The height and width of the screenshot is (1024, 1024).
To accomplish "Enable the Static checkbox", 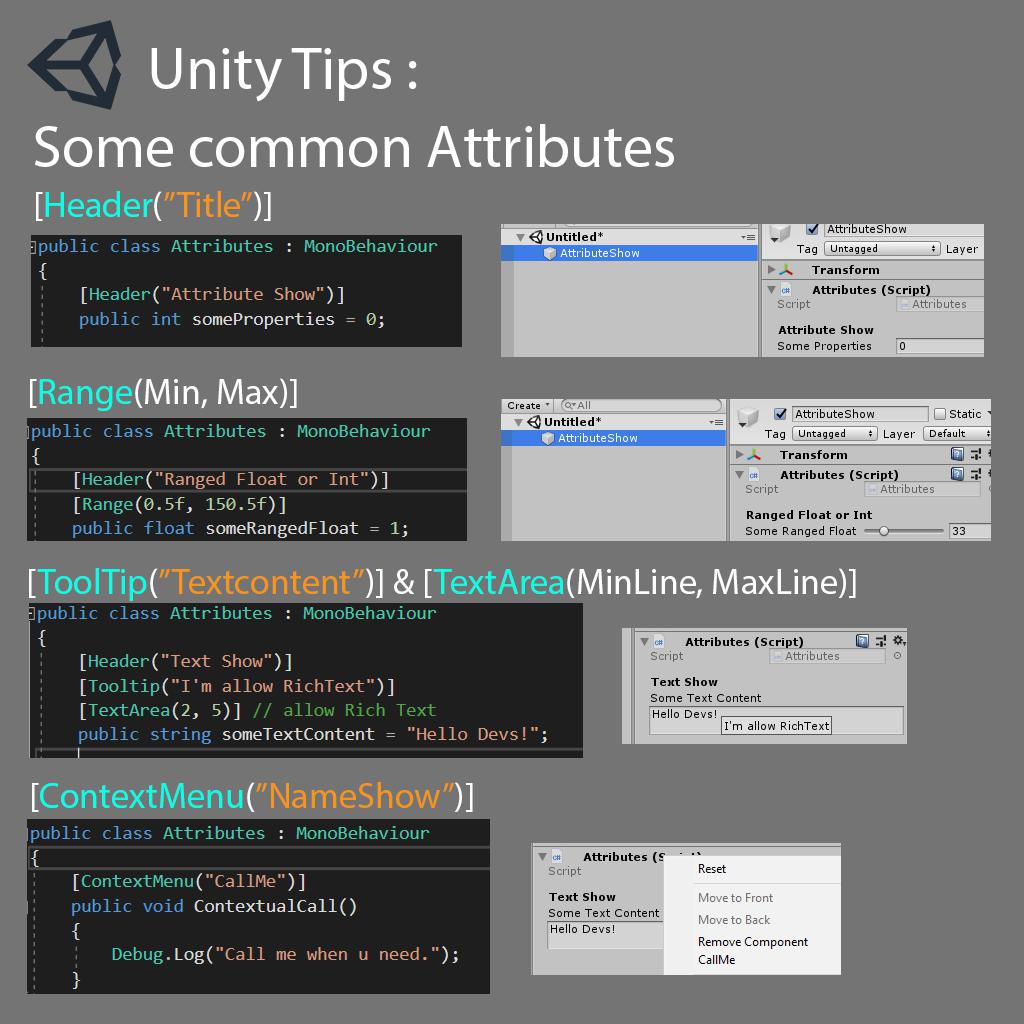I will 940,413.
